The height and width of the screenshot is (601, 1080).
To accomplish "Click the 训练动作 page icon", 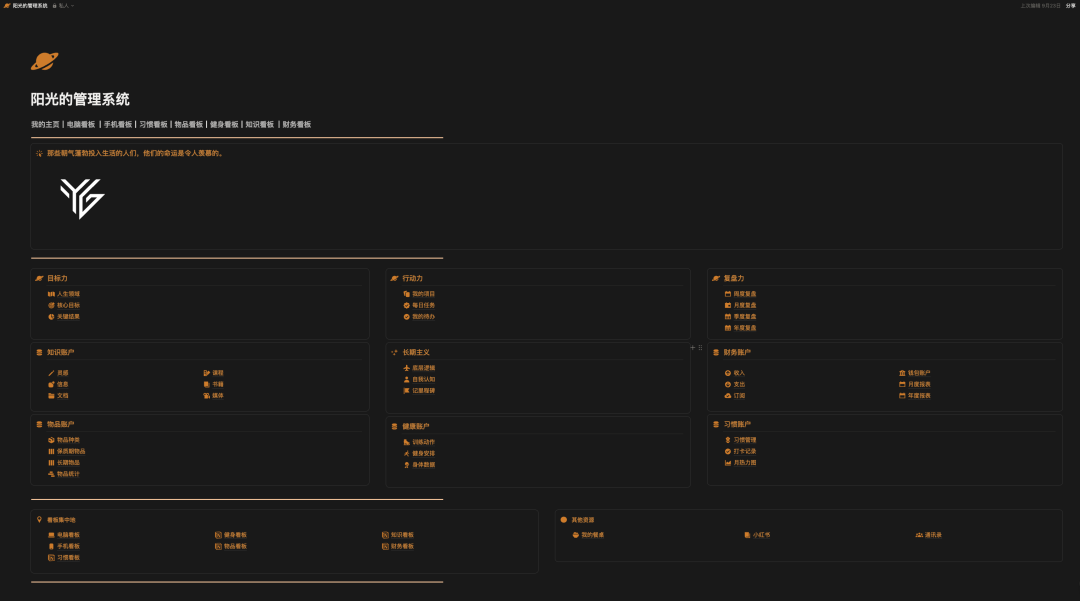I will (406, 442).
